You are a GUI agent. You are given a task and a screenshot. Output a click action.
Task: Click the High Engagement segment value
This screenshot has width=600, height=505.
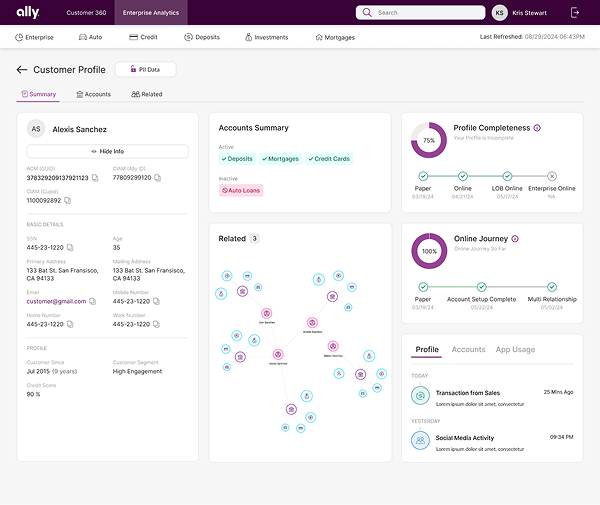click(x=137, y=371)
